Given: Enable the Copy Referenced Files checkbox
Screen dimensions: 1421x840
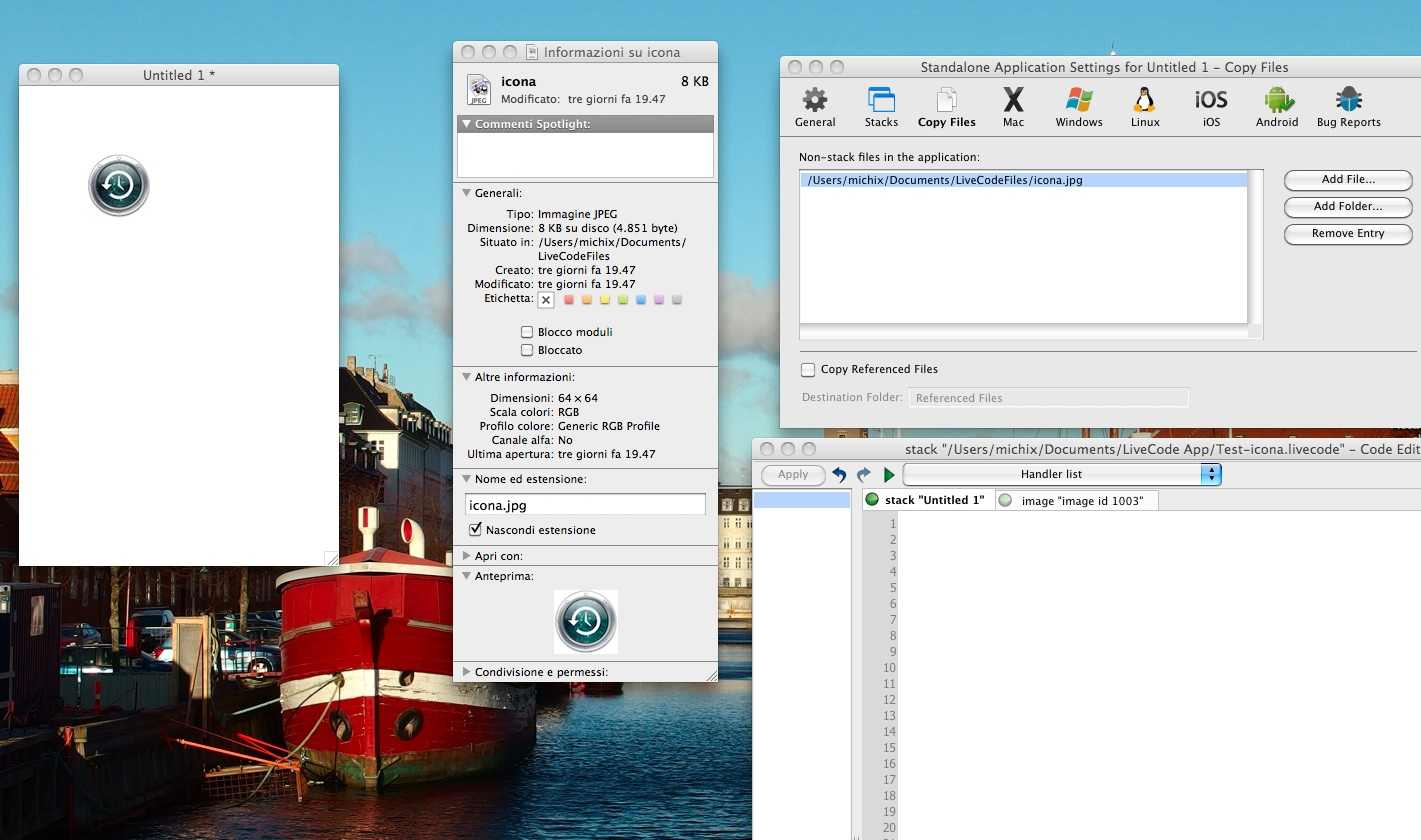Looking at the screenshot, I should click(x=808, y=370).
